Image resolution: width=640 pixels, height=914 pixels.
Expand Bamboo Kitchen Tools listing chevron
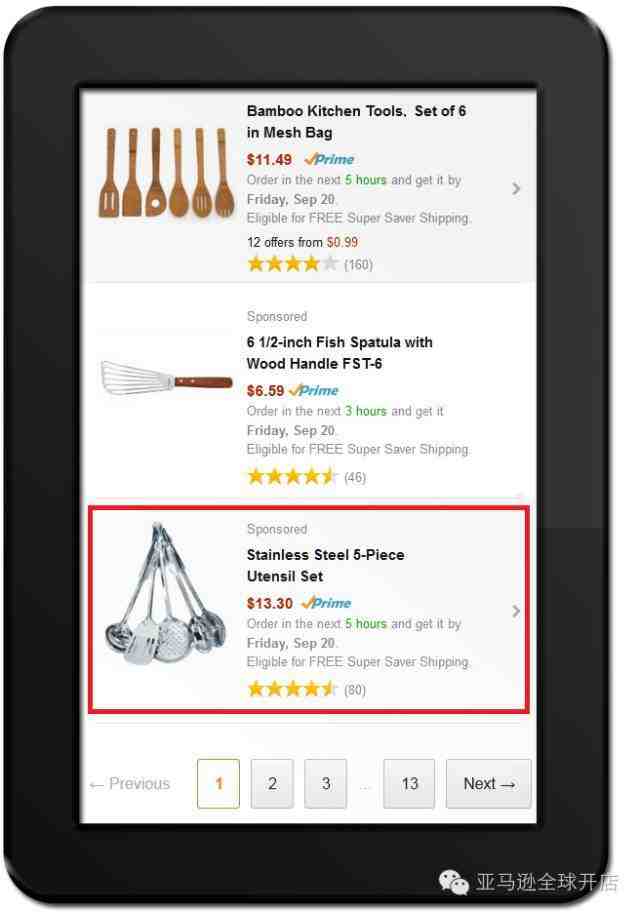click(x=516, y=188)
